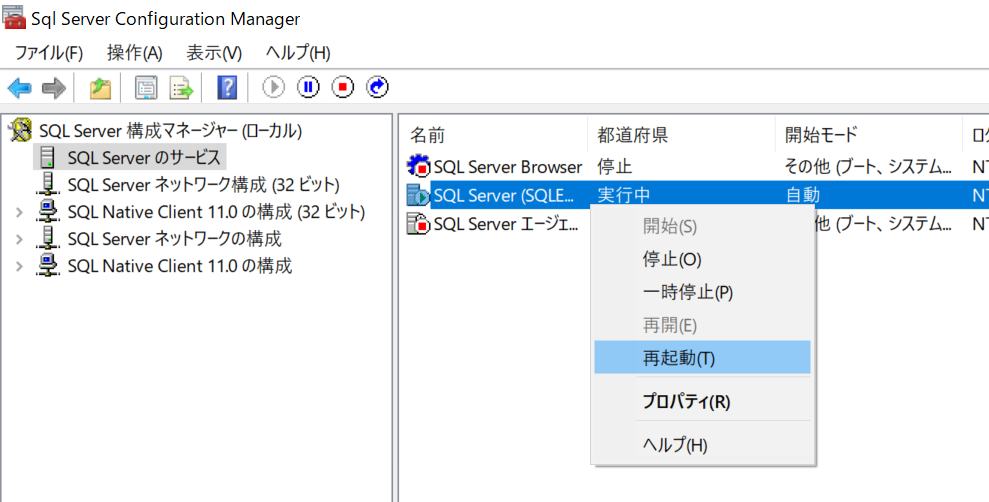The height and width of the screenshot is (502, 989).
Task: Click the Stop service toolbar button
Action: point(342,87)
